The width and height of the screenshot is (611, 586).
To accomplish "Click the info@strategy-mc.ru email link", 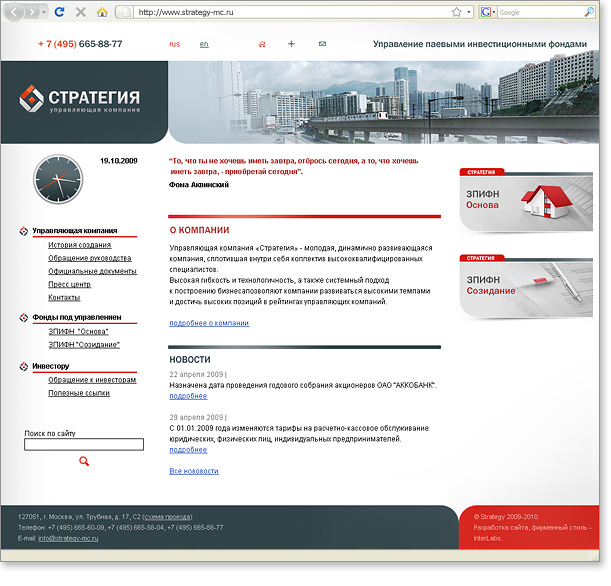I will (x=68, y=538).
